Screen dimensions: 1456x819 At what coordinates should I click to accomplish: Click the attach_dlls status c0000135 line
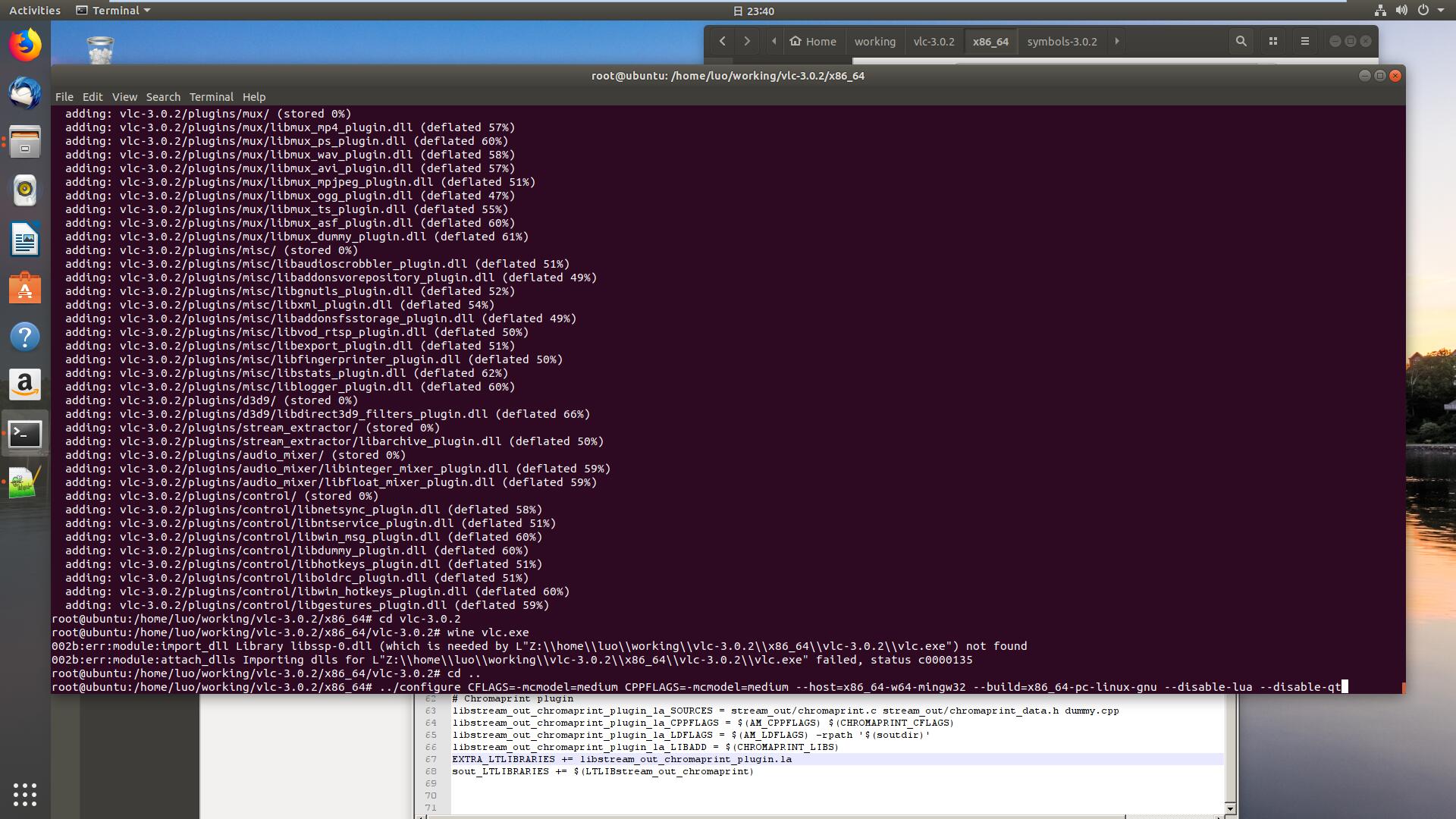tap(512, 660)
